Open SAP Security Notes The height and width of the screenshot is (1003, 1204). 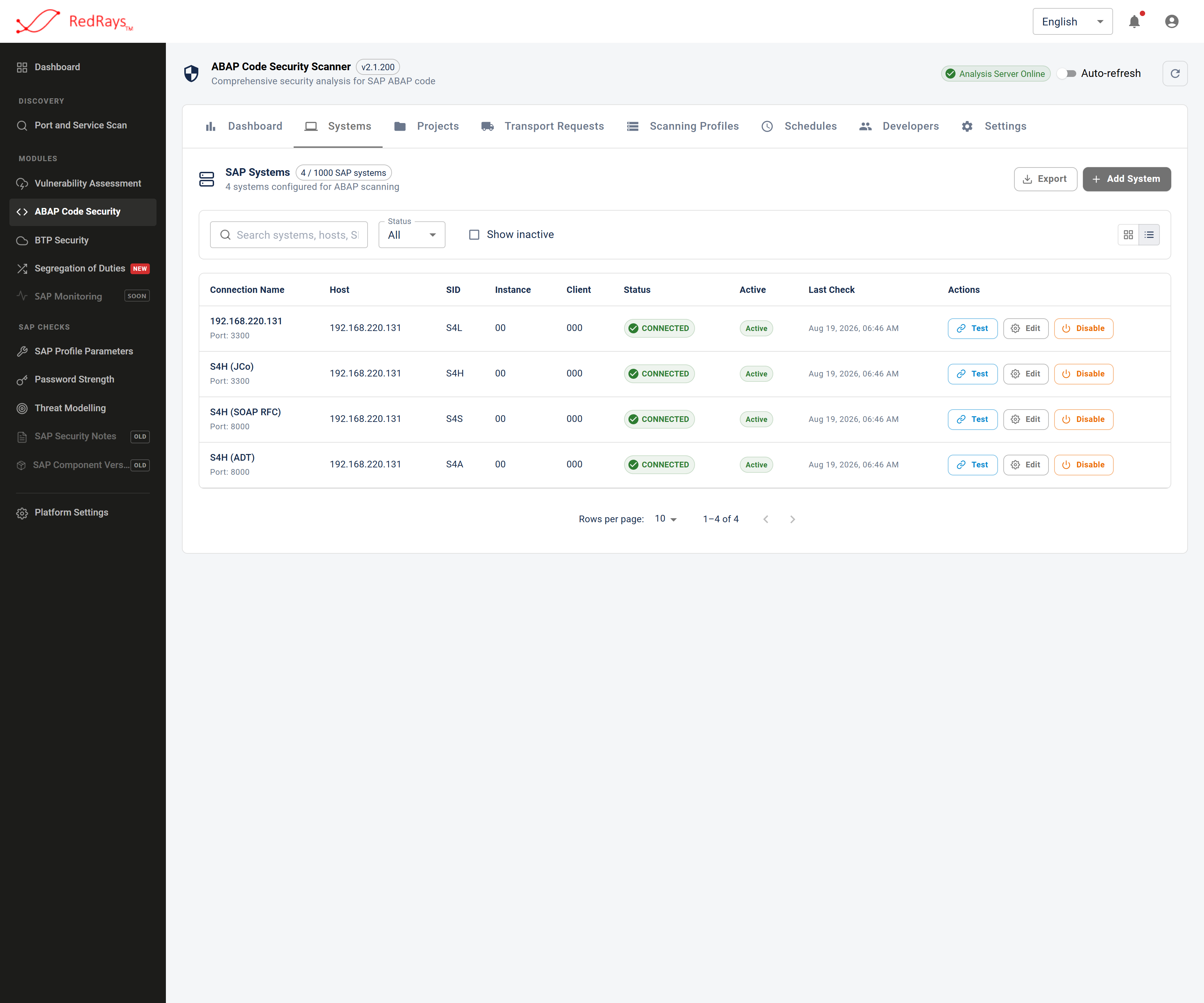(83, 437)
